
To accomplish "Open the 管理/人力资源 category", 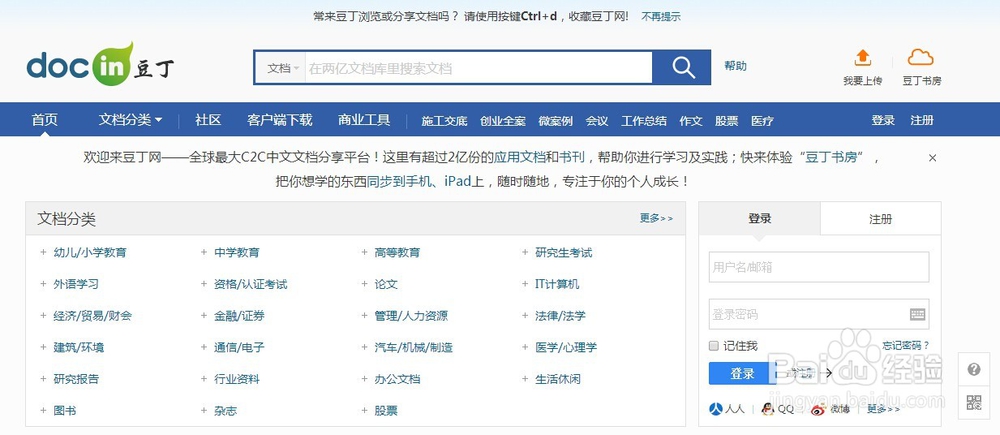I will [411, 316].
